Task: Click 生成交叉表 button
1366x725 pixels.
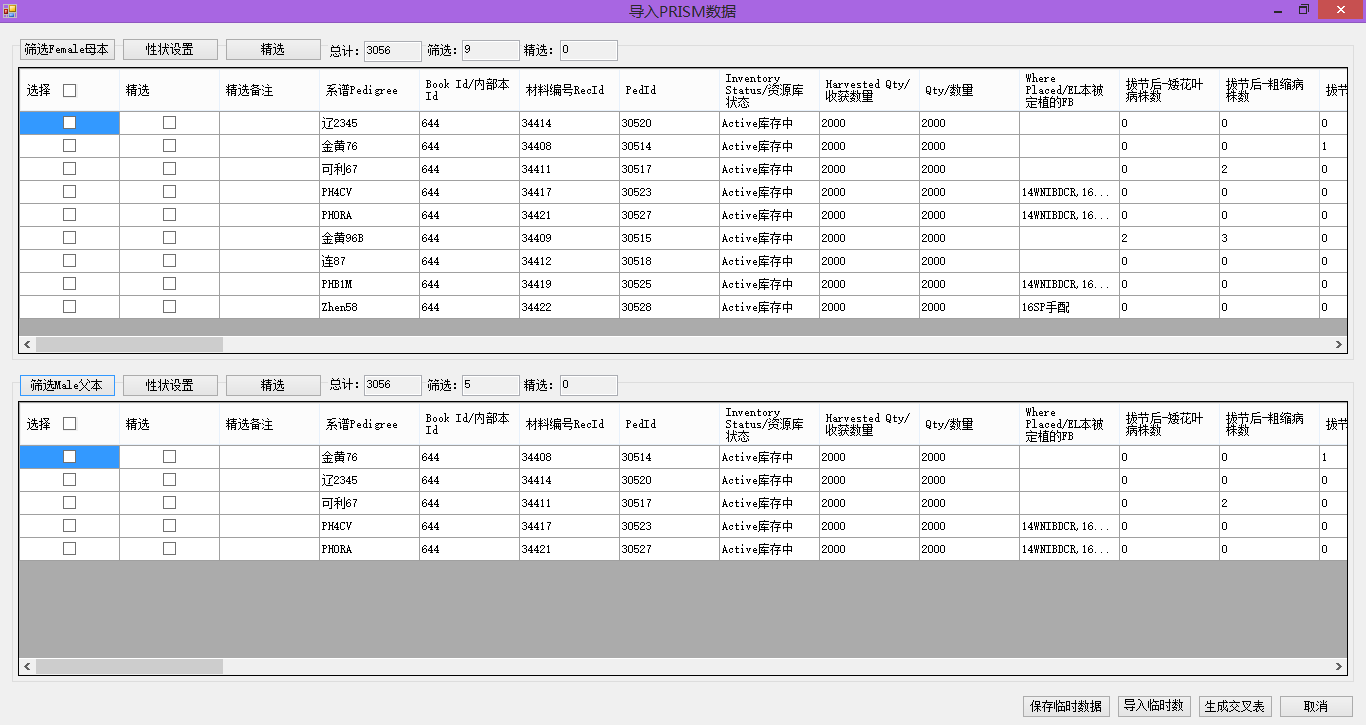Action: [x=1235, y=706]
